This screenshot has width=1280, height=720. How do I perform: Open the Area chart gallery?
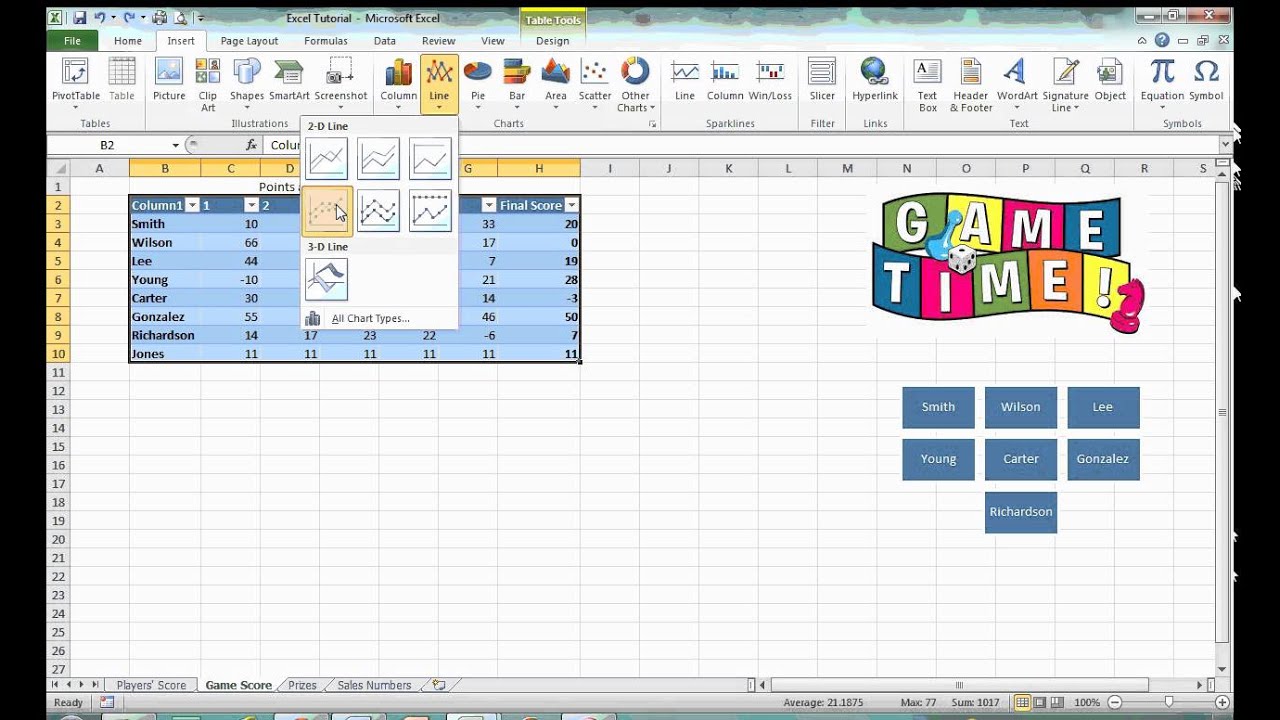tap(556, 83)
